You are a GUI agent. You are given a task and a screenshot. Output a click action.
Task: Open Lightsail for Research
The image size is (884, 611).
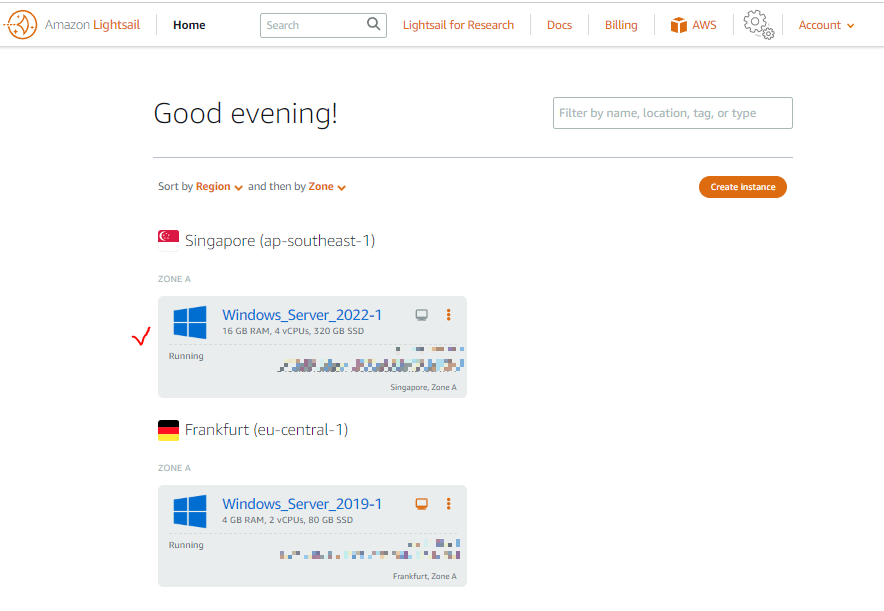[458, 25]
